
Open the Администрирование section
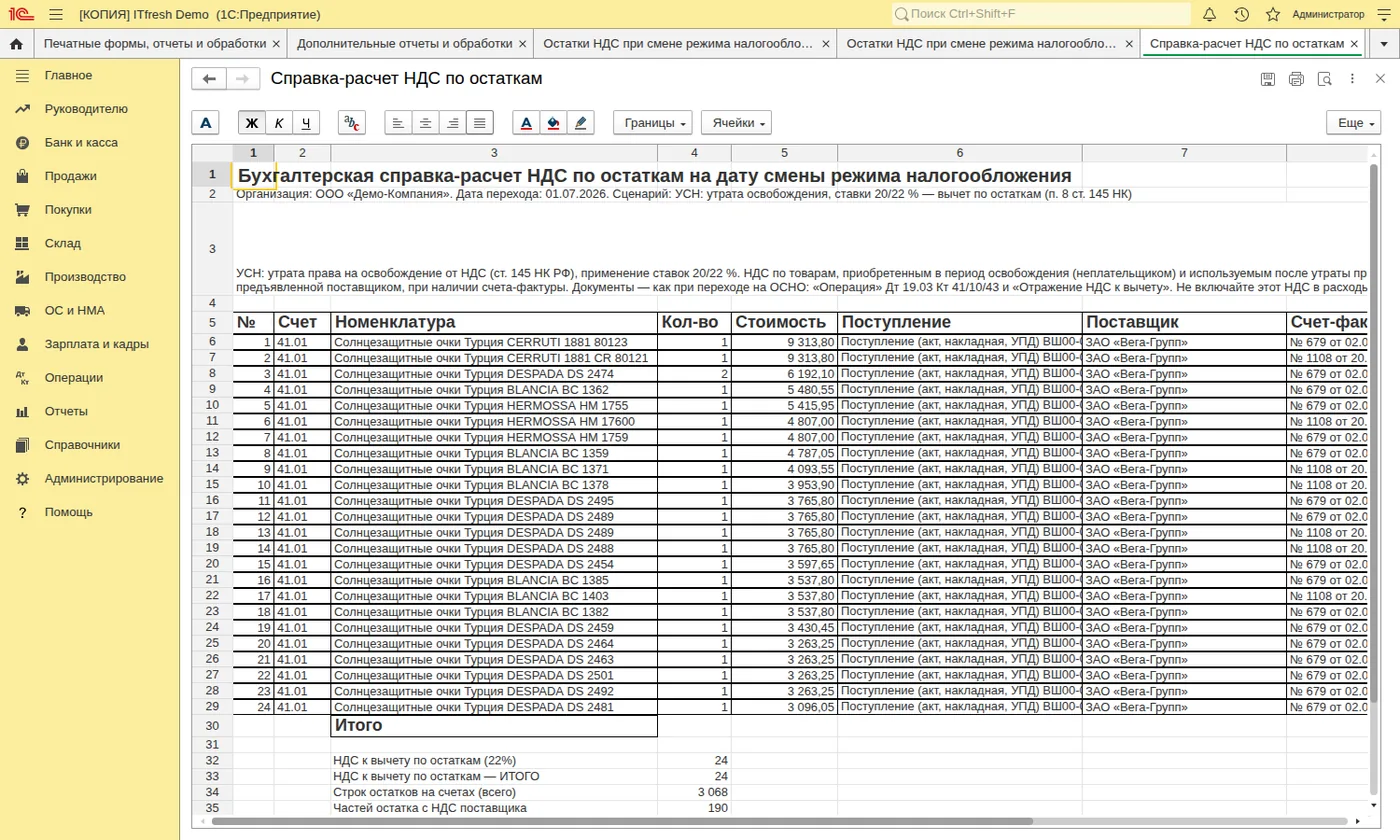[x=104, y=478]
